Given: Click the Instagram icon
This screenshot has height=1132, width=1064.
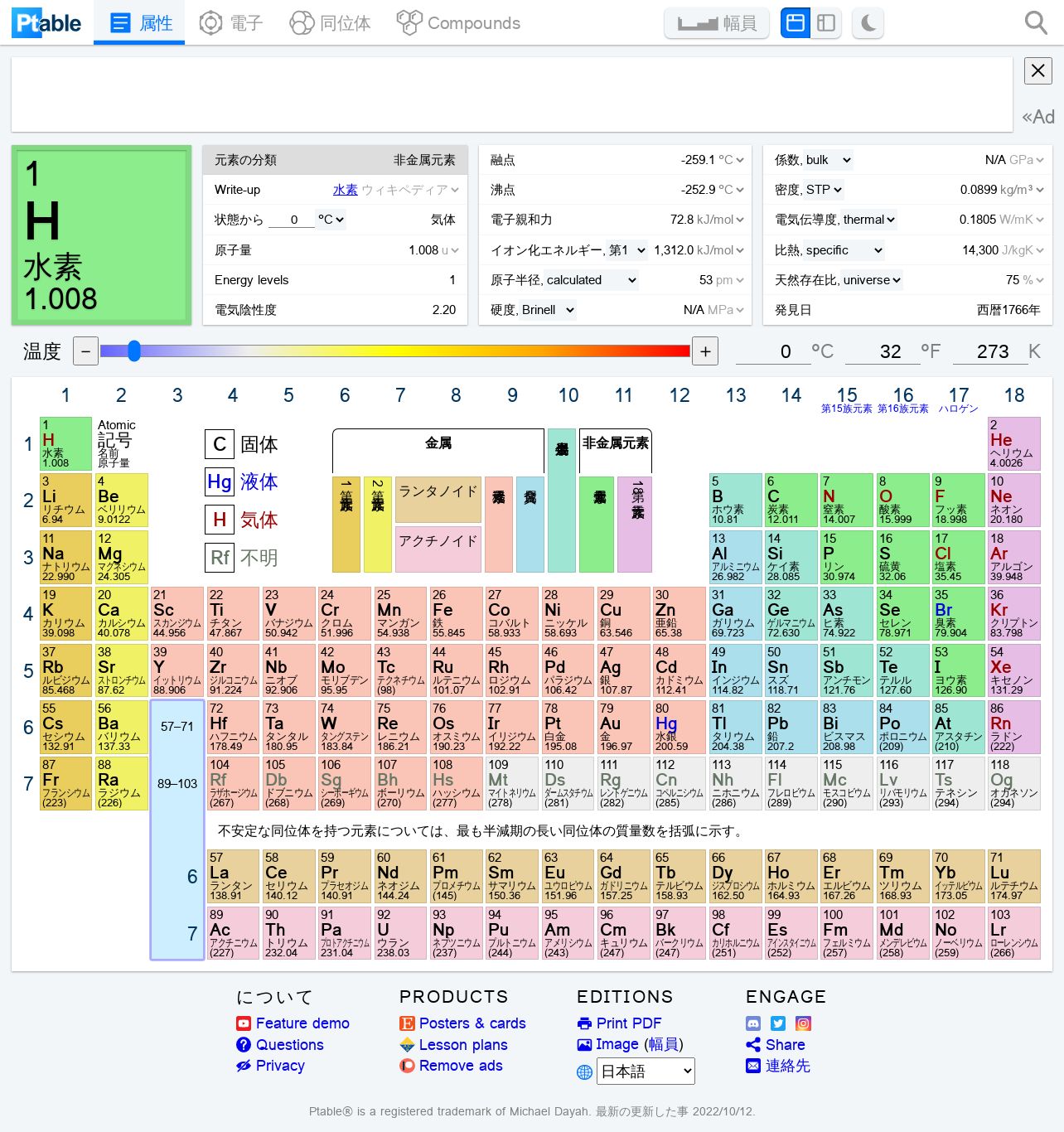Looking at the screenshot, I should pyautogui.click(x=804, y=1023).
